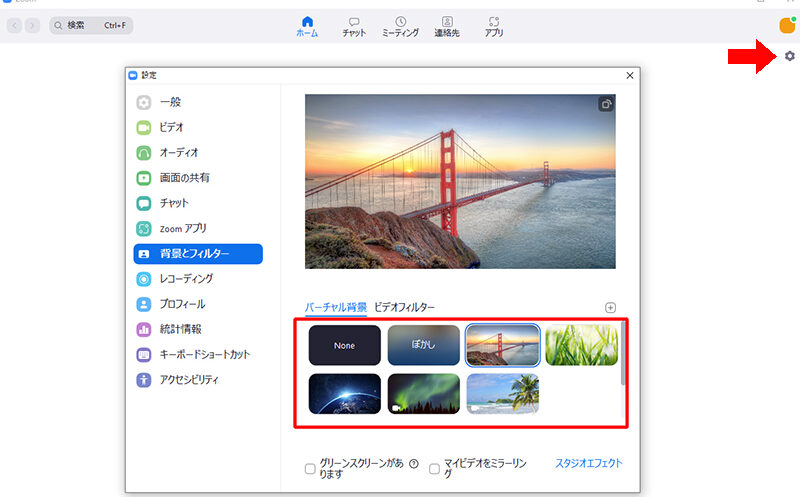Open settings via the gear icon
Screen dimensions: 800x497
tap(789, 56)
